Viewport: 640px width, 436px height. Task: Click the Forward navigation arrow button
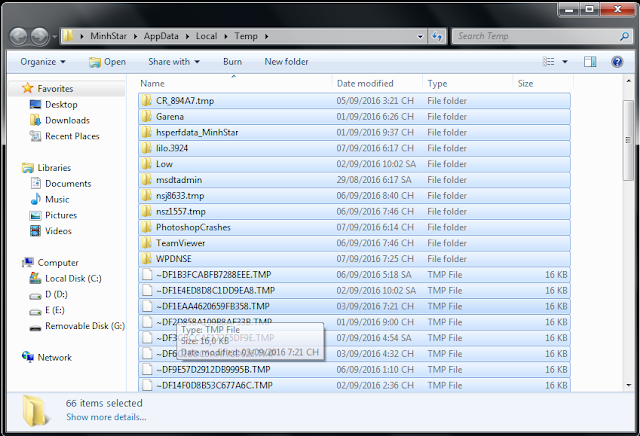coord(40,37)
